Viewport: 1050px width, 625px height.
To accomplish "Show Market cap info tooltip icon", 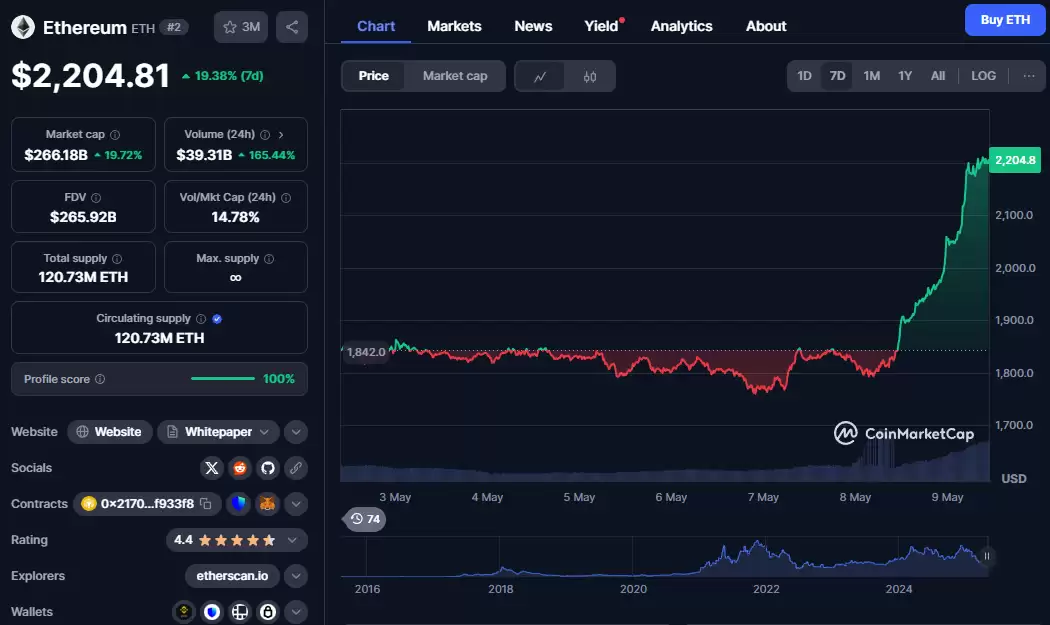I will pos(115,135).
